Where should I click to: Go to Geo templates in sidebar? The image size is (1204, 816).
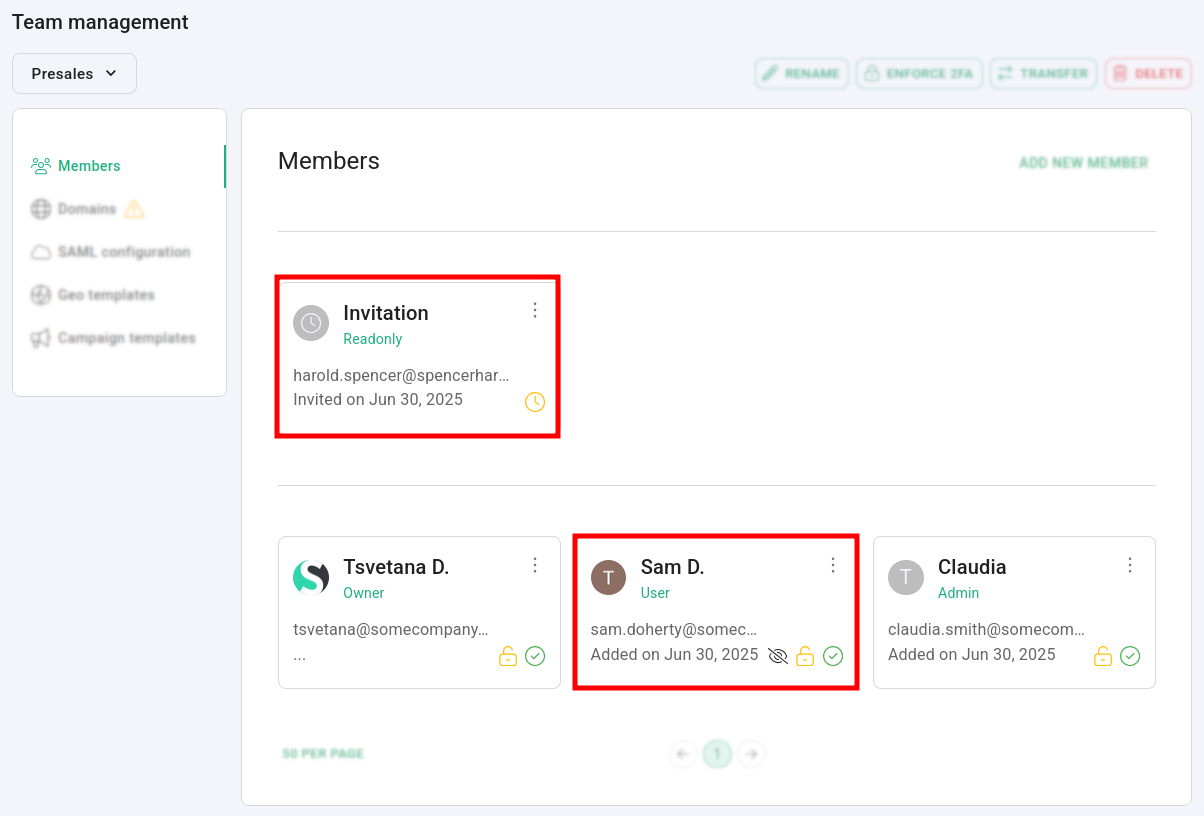[x=106, y=295]
